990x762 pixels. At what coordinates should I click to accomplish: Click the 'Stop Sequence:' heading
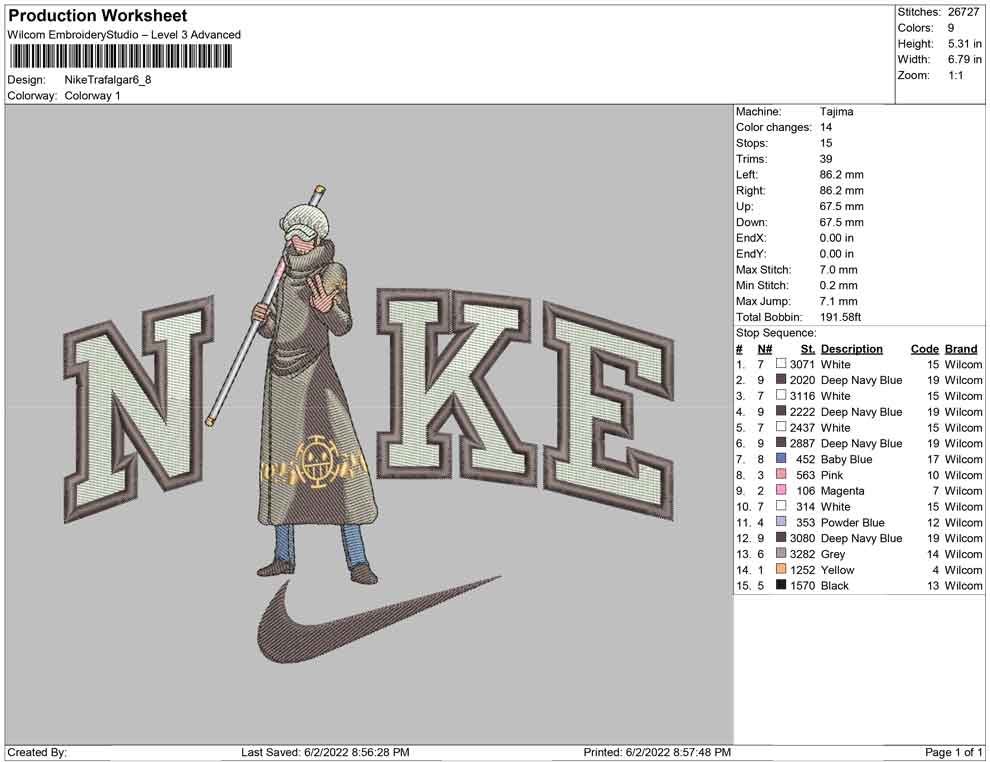[776, 333]
